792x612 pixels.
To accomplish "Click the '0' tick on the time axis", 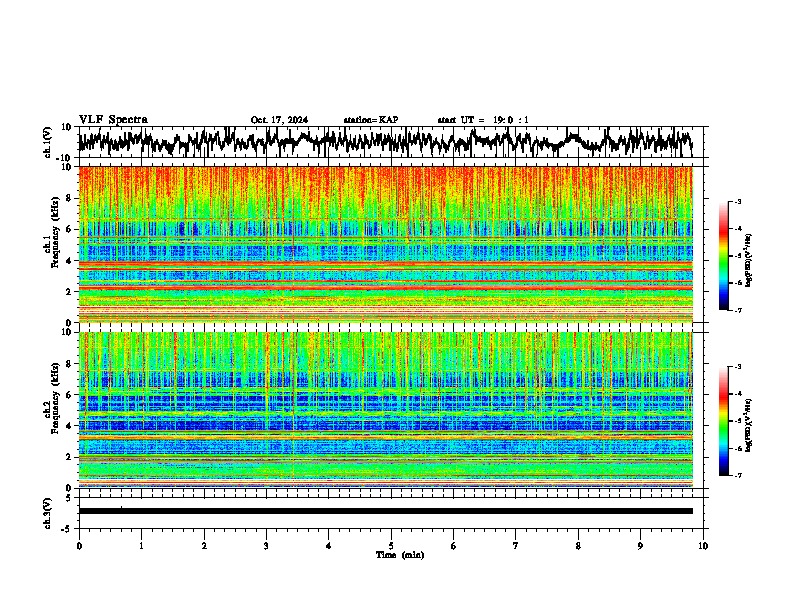I will pos(79,546).
